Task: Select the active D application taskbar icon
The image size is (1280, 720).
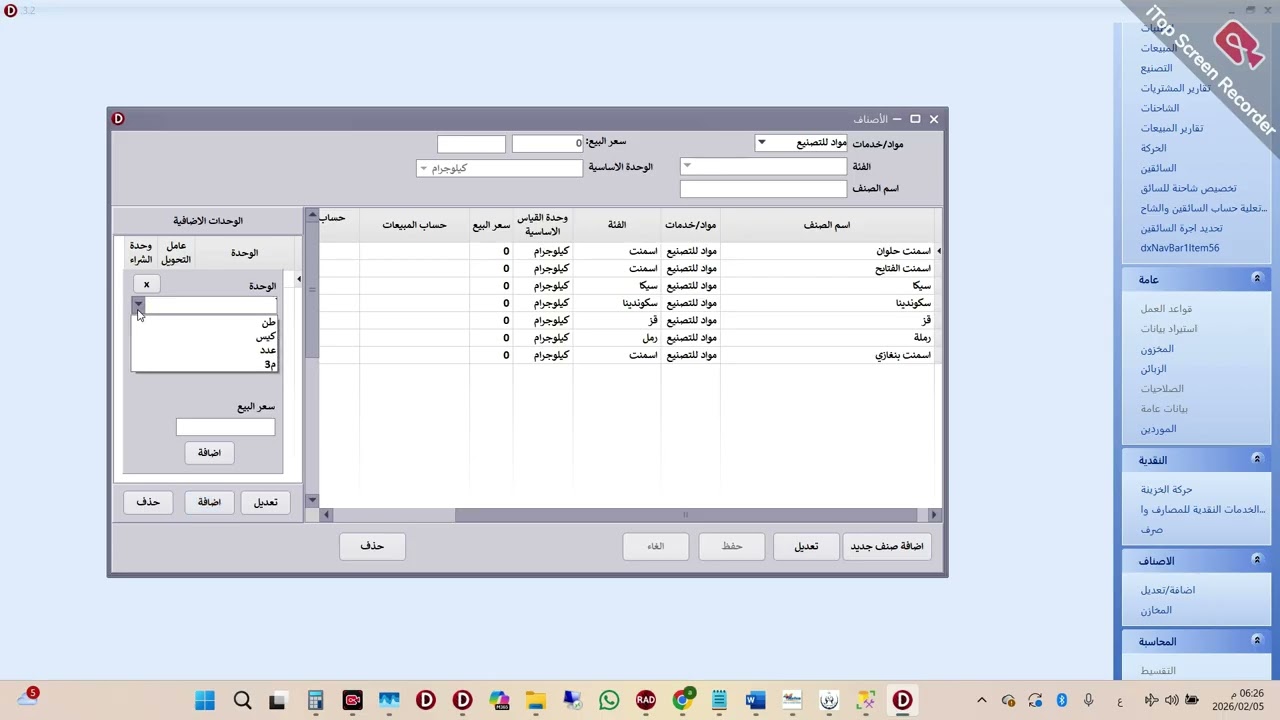Action: (902, 701)
